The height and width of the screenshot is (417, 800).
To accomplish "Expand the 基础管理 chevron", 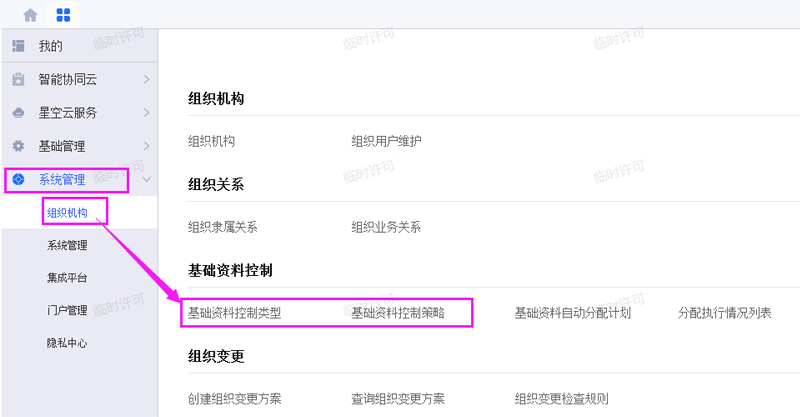I will click(x=146, y=146).
